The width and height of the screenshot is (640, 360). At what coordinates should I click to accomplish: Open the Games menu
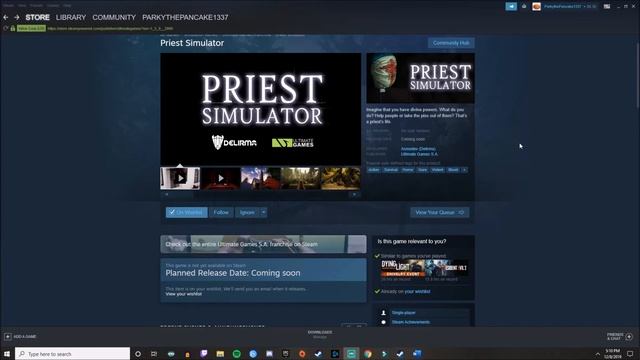53,5
